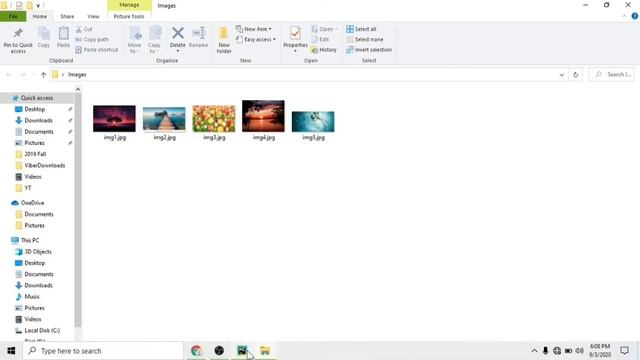
Task: Click Cut in Clipboard group
Action: 84,29
